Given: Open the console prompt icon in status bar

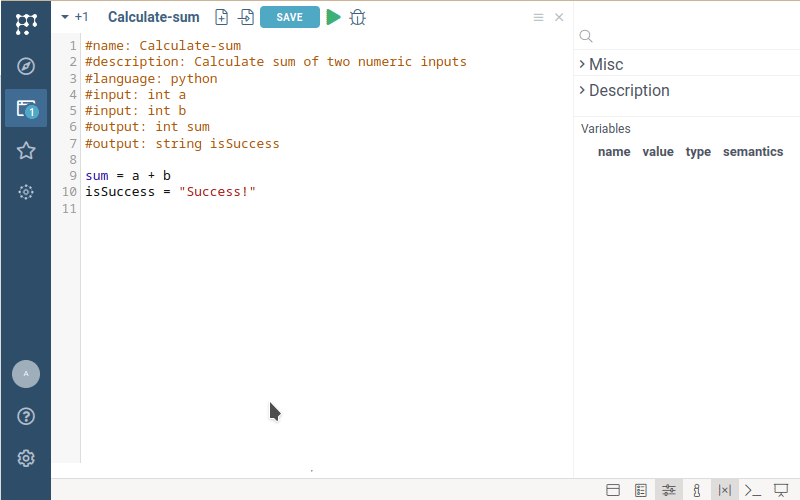Looking at the screenshot, I should (x=753, y=490).
